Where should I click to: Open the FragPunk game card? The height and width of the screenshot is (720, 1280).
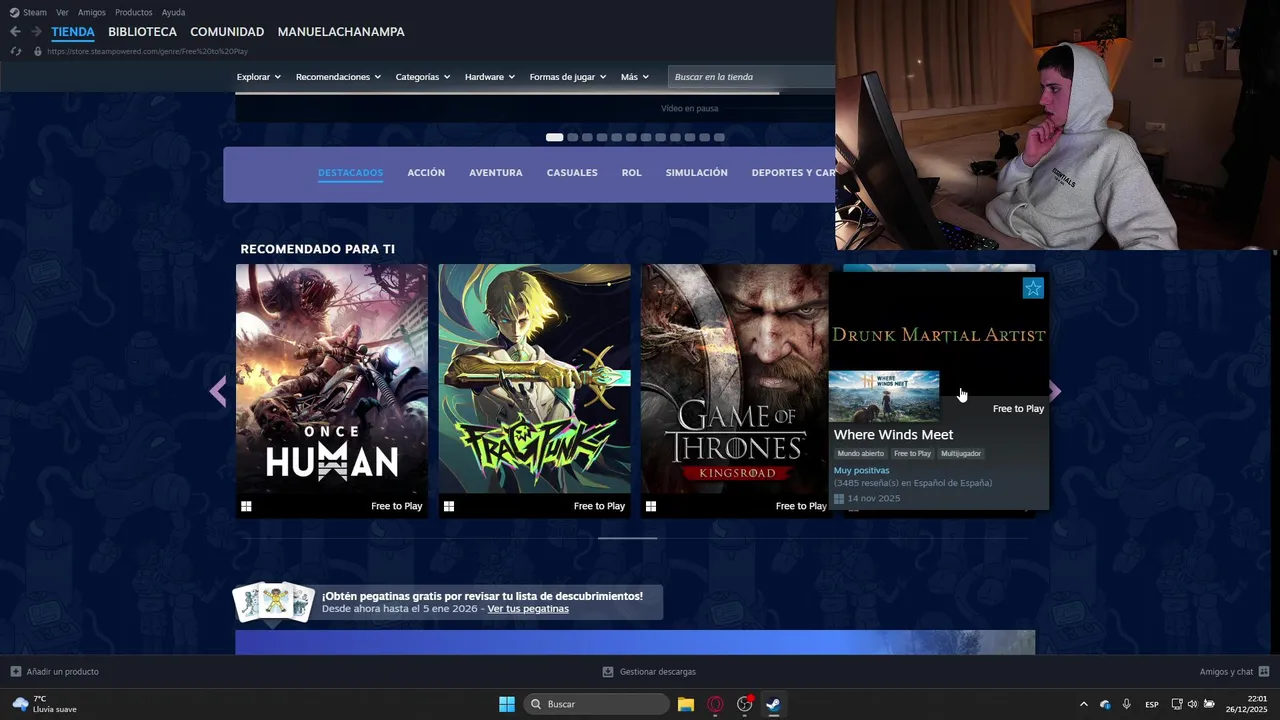(x=535, y=391)
